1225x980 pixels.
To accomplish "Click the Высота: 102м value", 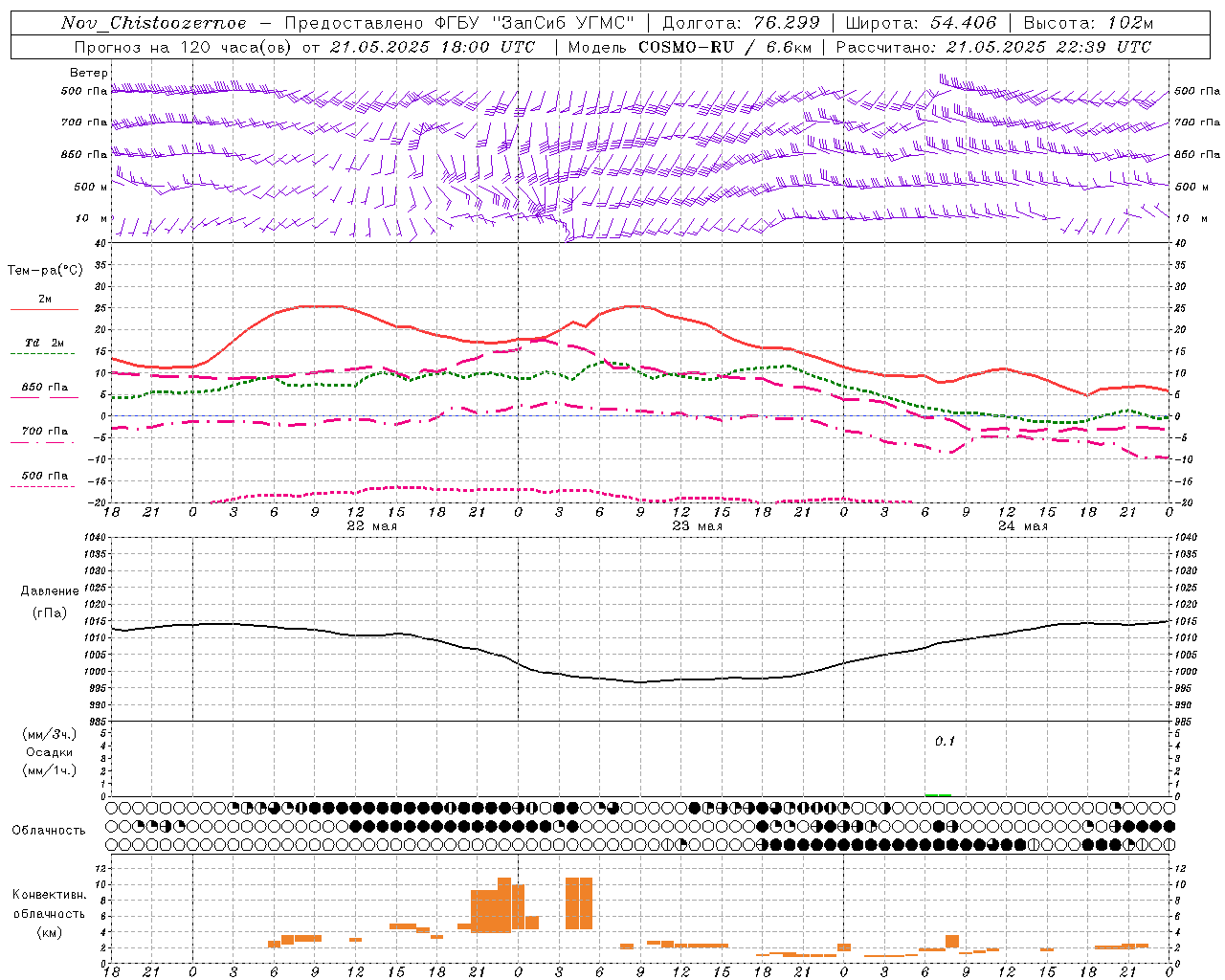I will tap(1088, 23).
